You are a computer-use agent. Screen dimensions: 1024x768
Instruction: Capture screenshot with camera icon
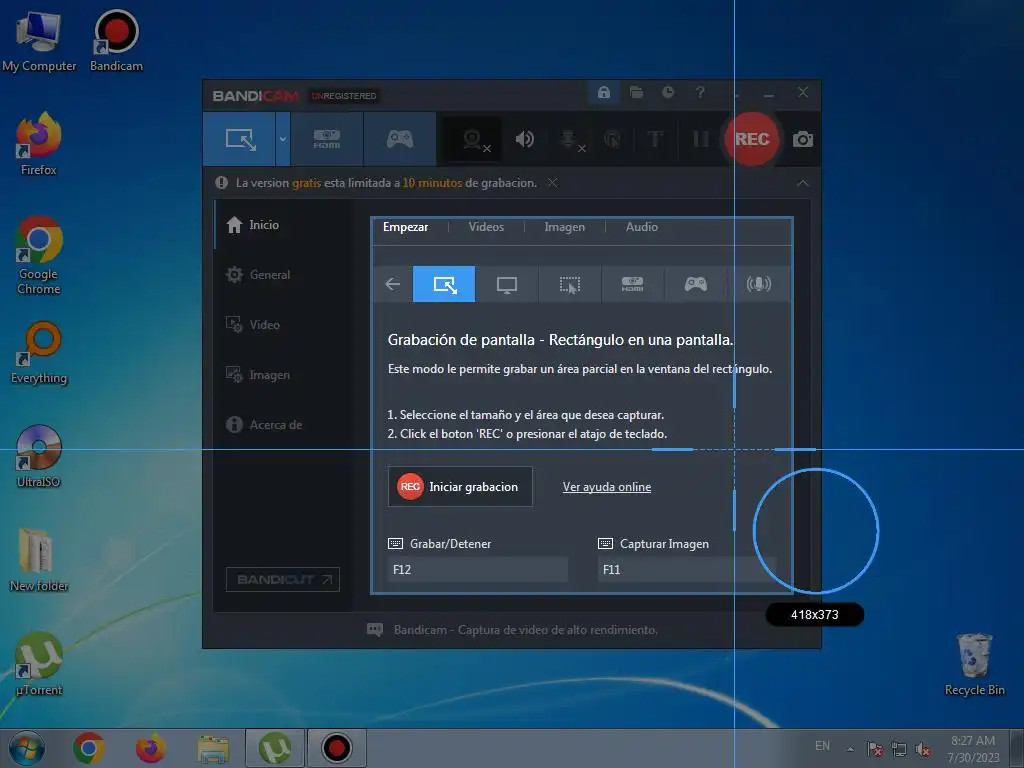(x=803, y=139)
